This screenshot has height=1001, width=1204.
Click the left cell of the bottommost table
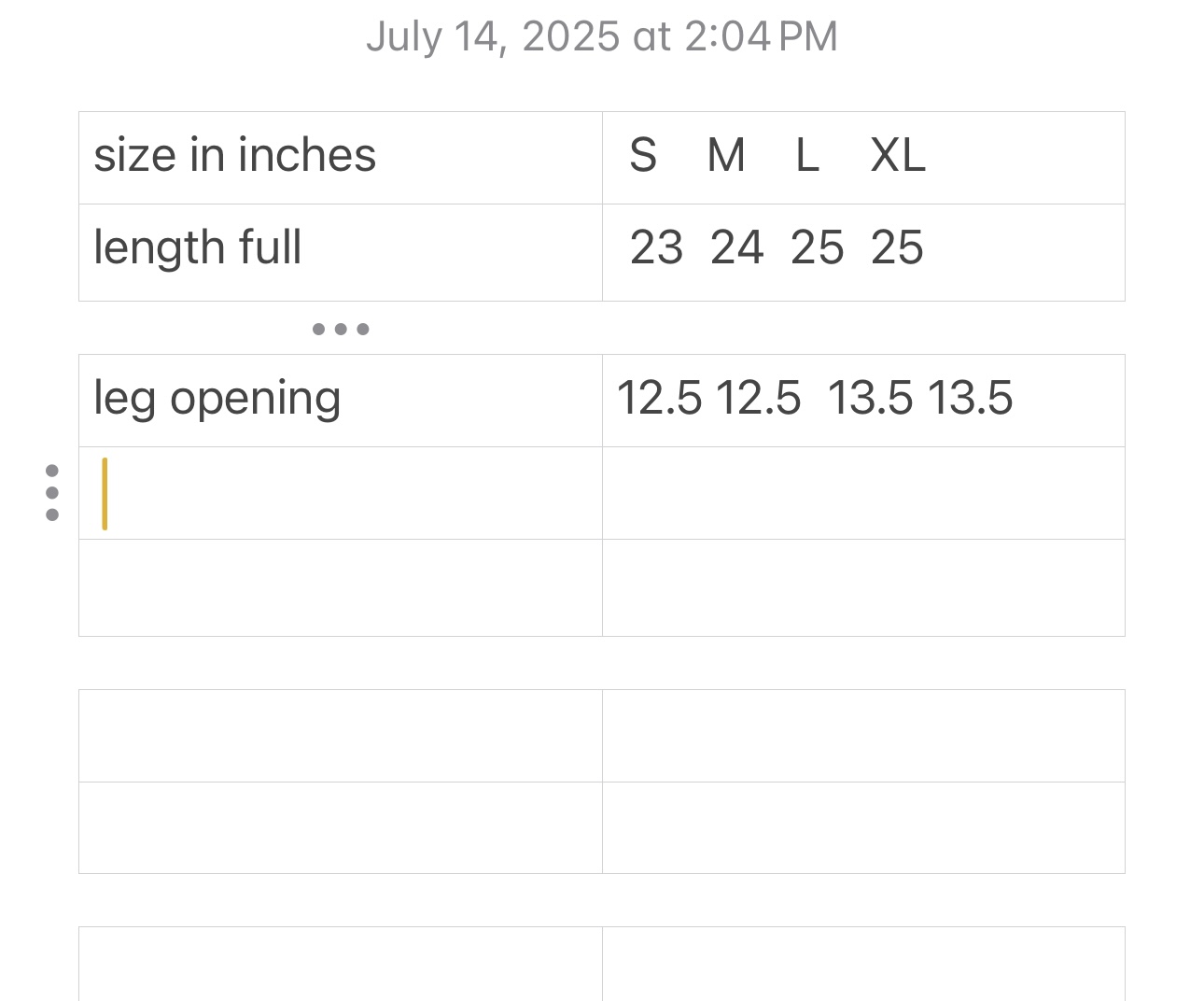pyautogui.click(x=340, y=964)
